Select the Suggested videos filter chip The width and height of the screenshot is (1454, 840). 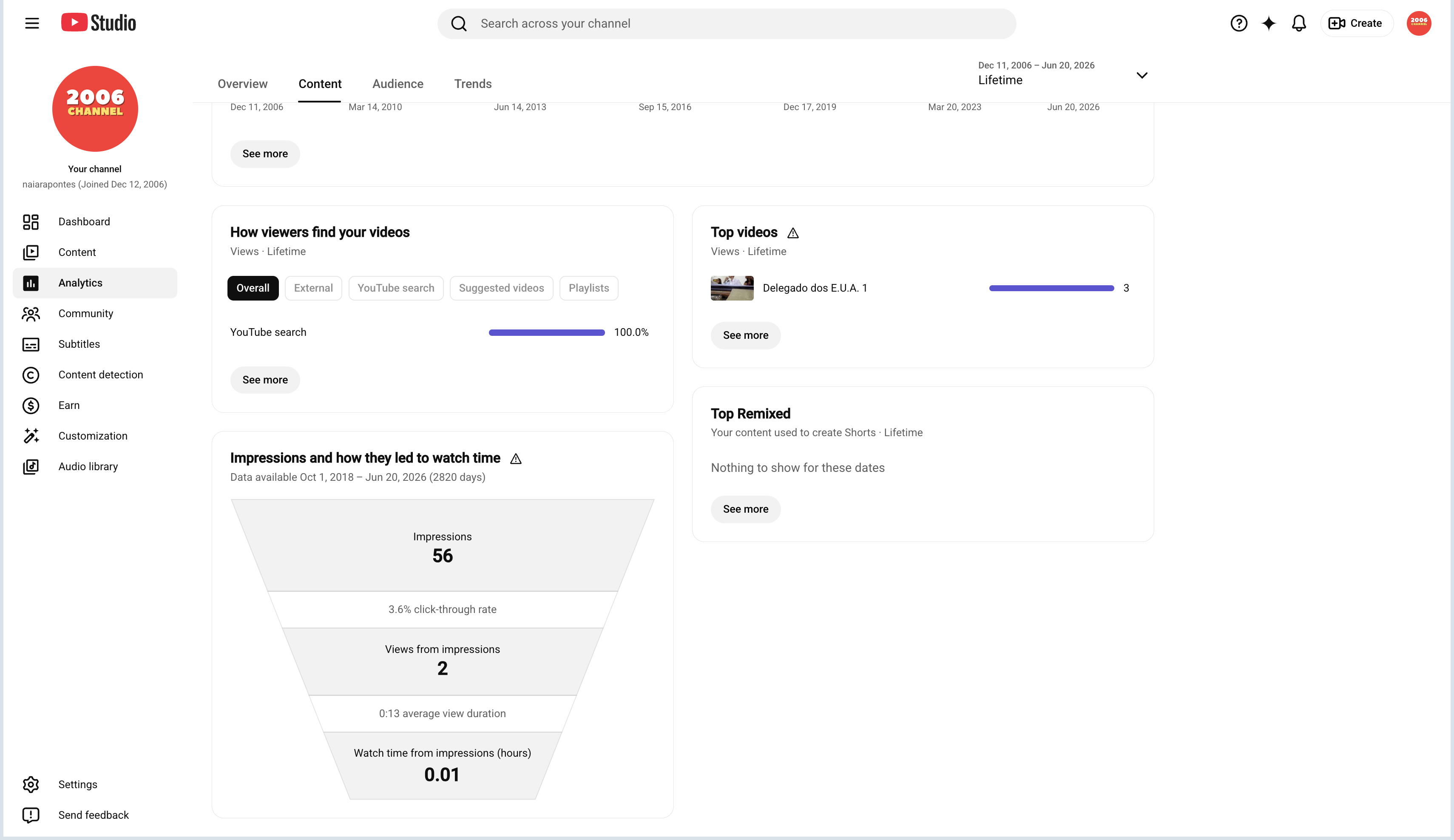(x=501, y=288)
